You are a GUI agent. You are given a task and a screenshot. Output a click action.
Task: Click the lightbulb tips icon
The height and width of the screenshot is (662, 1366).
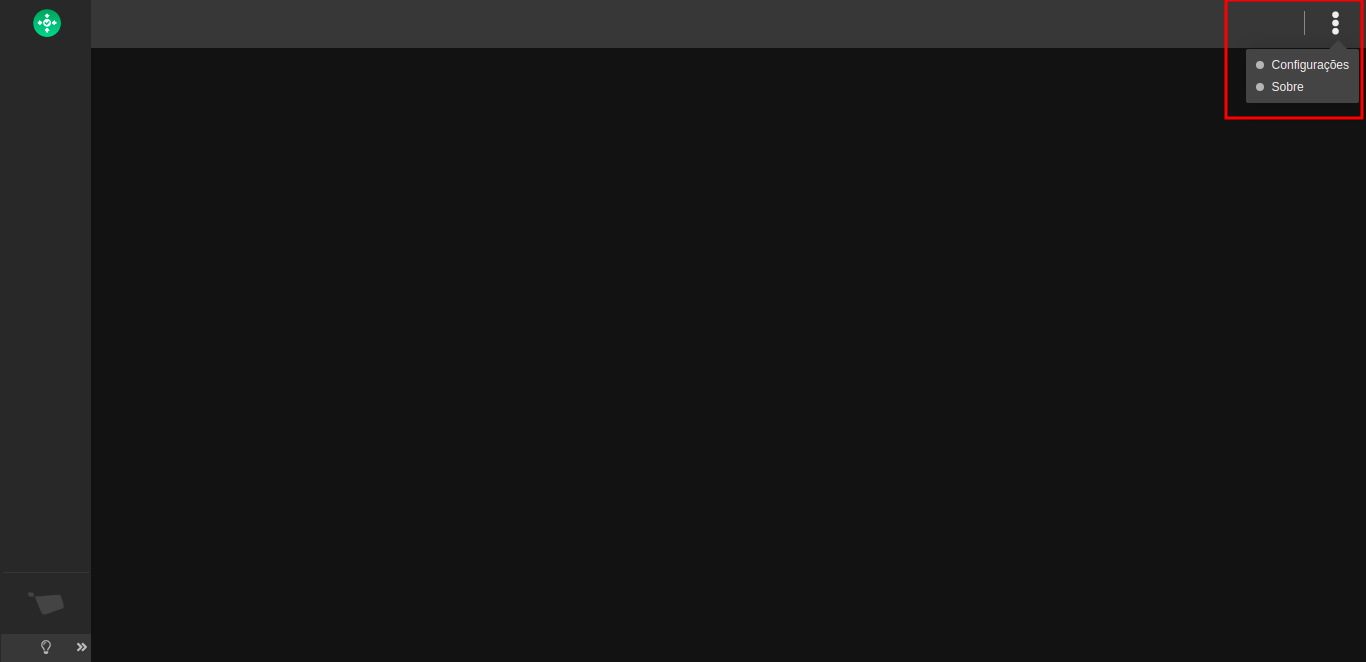coord(45,647)
